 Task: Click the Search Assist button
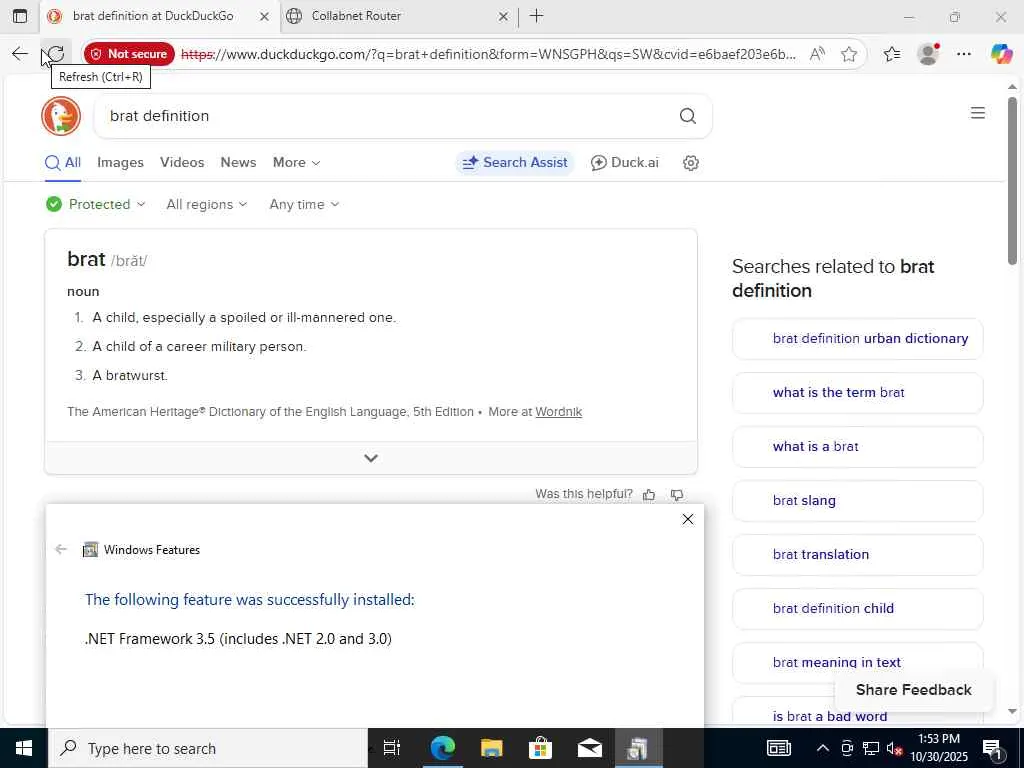(x=515, y=163)
